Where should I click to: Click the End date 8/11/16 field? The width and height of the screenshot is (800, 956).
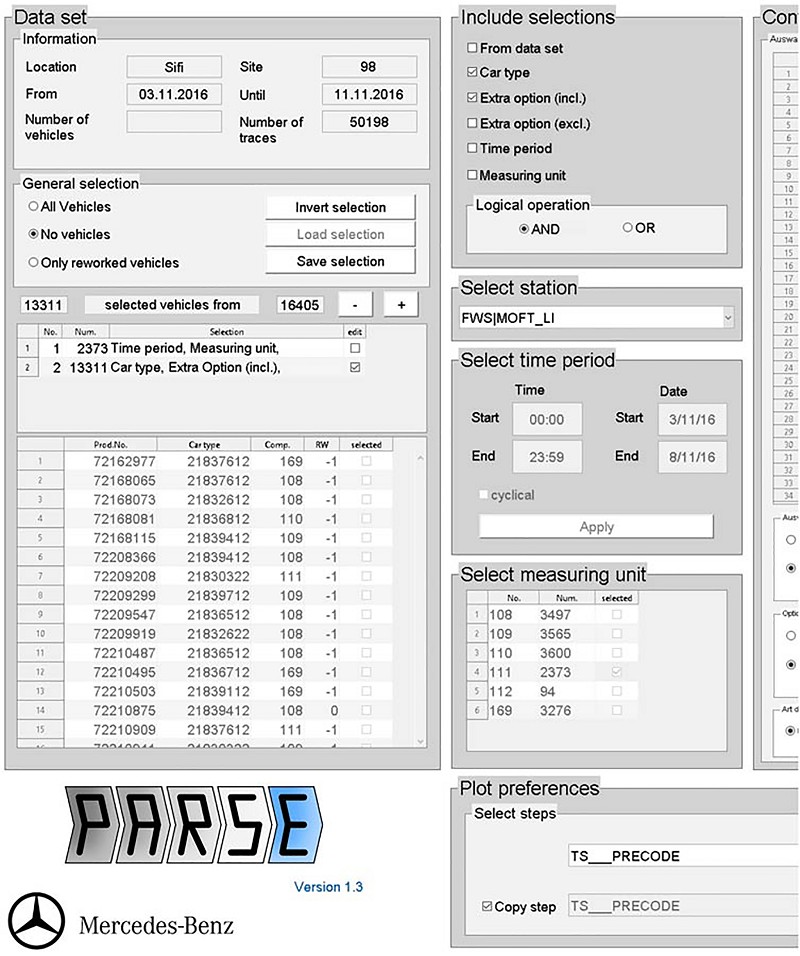tap(692, 457)
